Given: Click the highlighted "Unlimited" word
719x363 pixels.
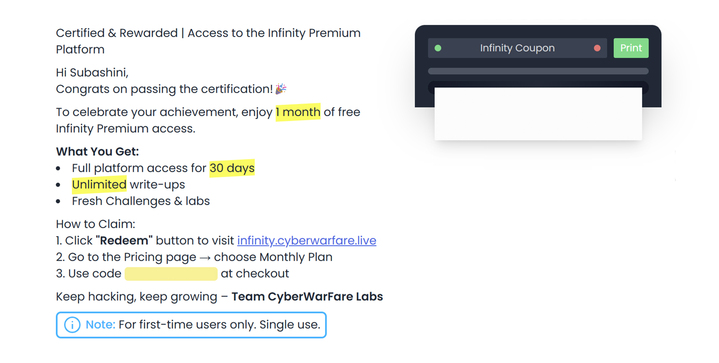Looking at the screenshot, I should click(99, 185).
